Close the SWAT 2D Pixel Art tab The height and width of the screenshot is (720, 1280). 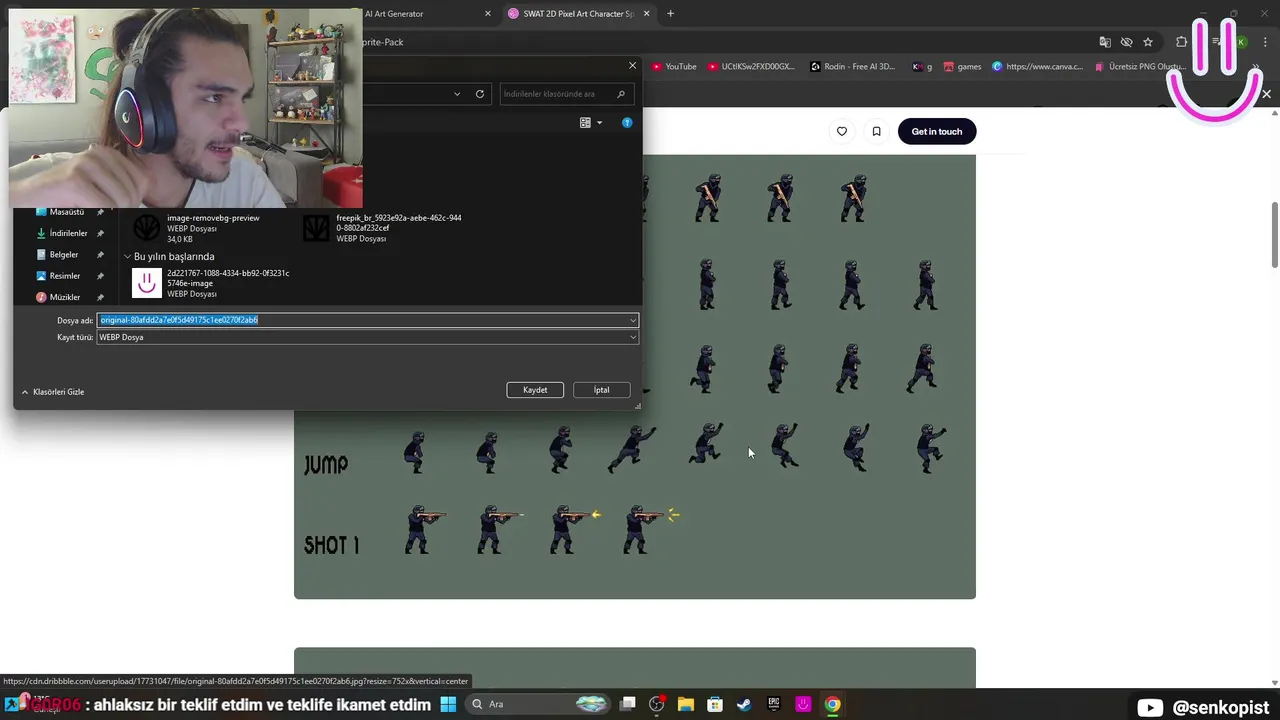point(647,14)
